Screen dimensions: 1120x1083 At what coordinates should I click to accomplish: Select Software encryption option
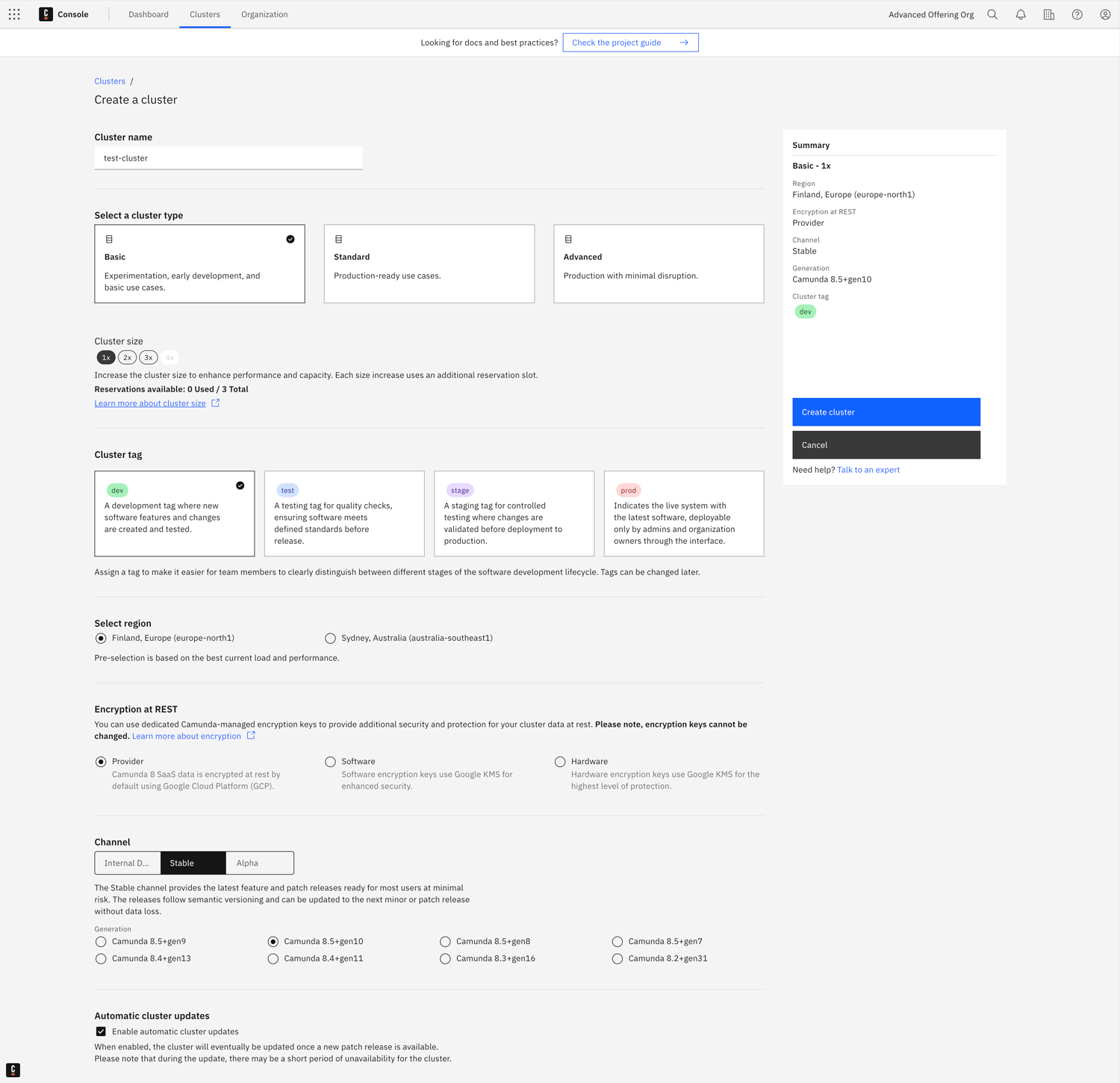pyautogui.click(x=330, y=762)
